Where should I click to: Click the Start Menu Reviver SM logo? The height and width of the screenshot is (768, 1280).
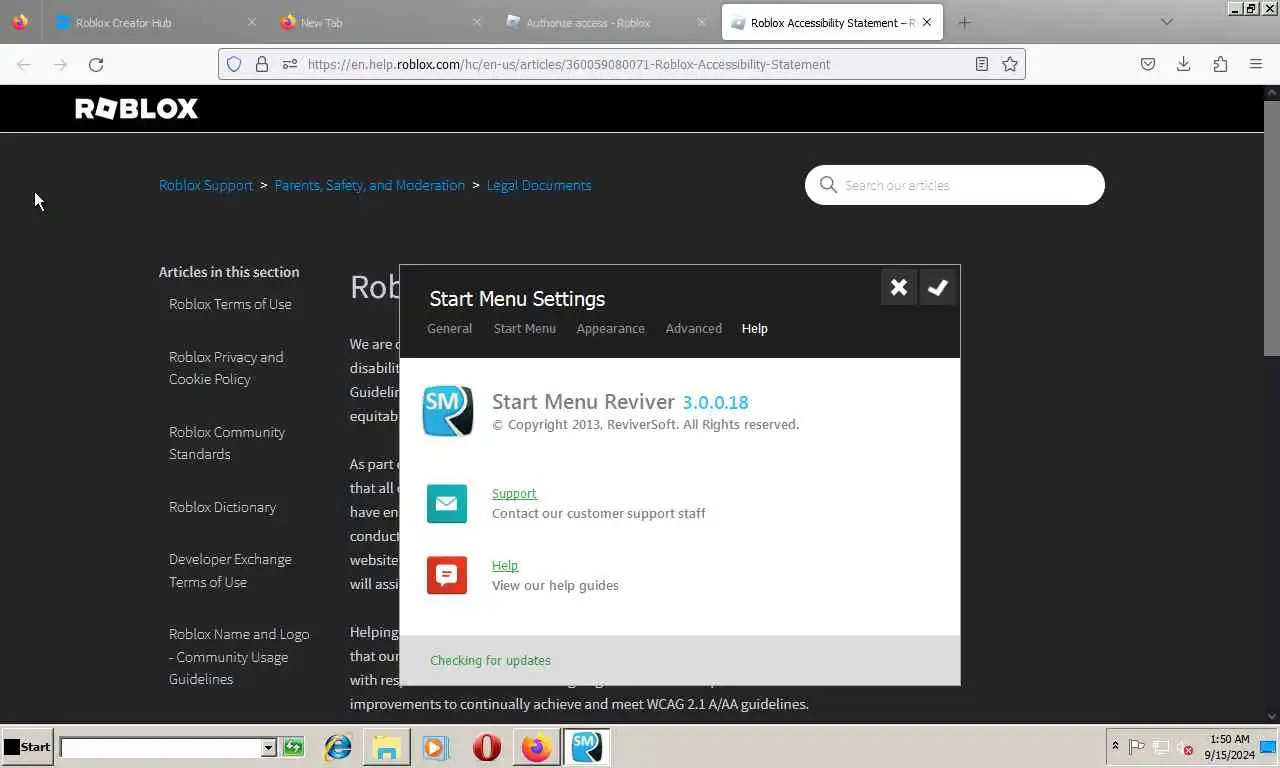coord(447,411)
